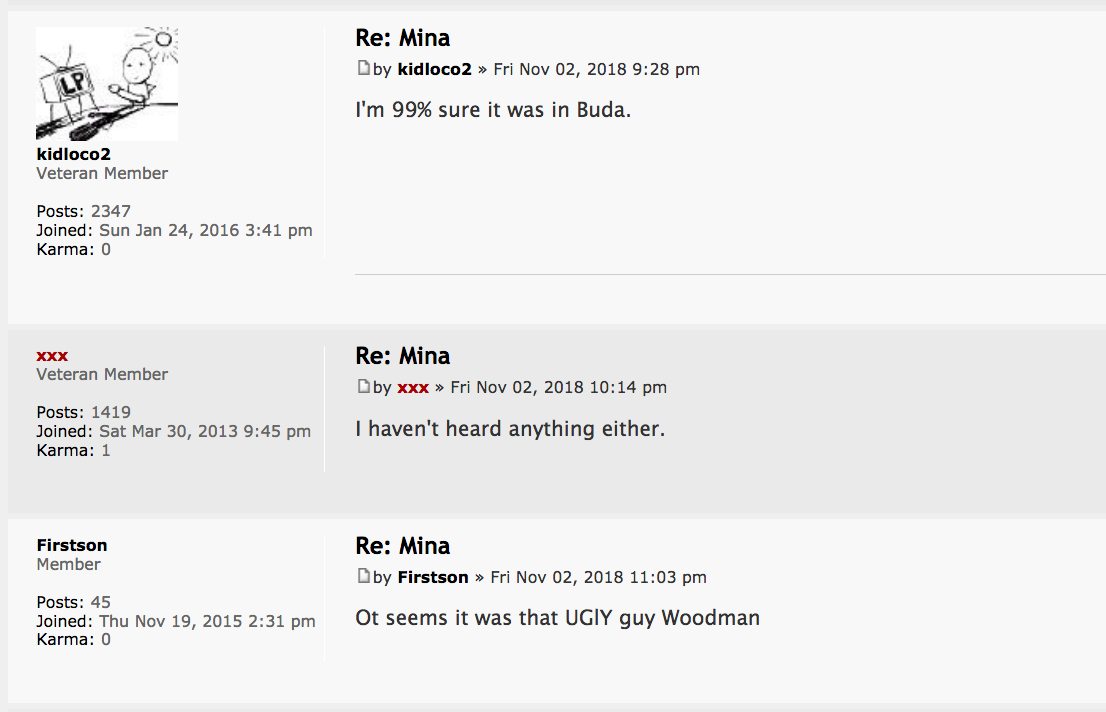Click the red xxx author link in the byline
1106x712 pixels.
pyautogui.click(x=413, y=387)
